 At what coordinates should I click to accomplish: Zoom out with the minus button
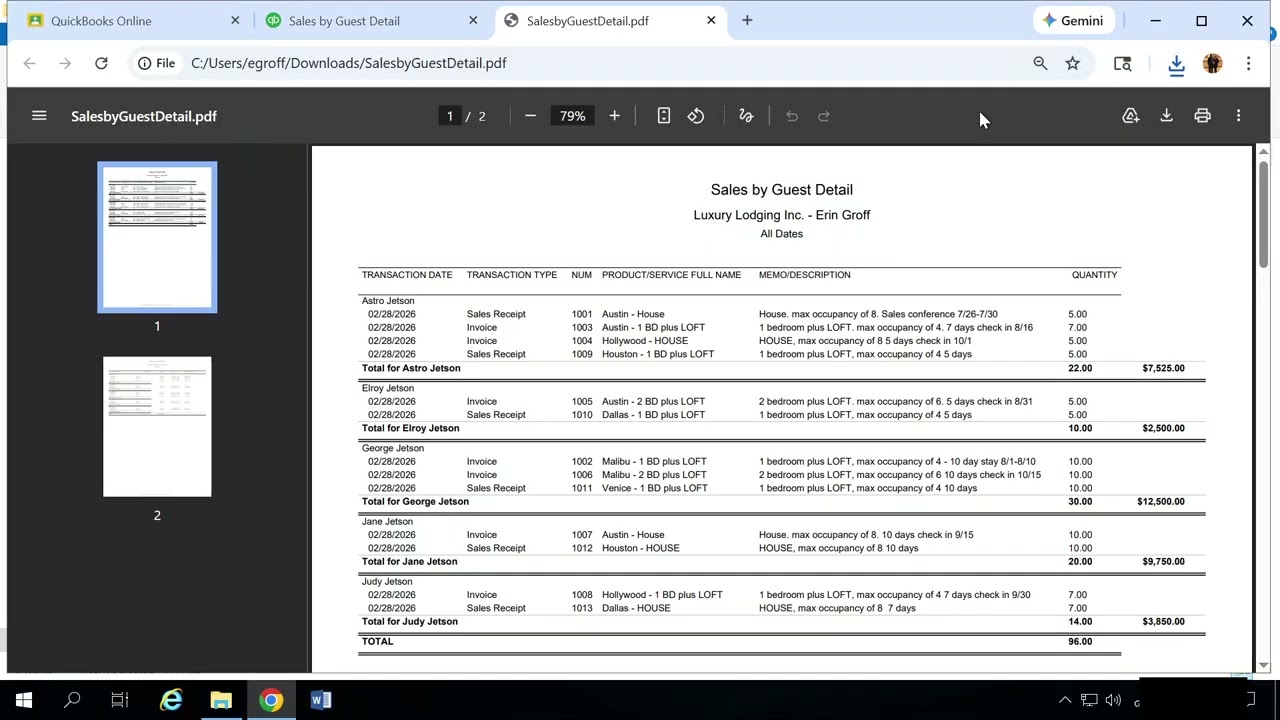(x=530, y=116)
